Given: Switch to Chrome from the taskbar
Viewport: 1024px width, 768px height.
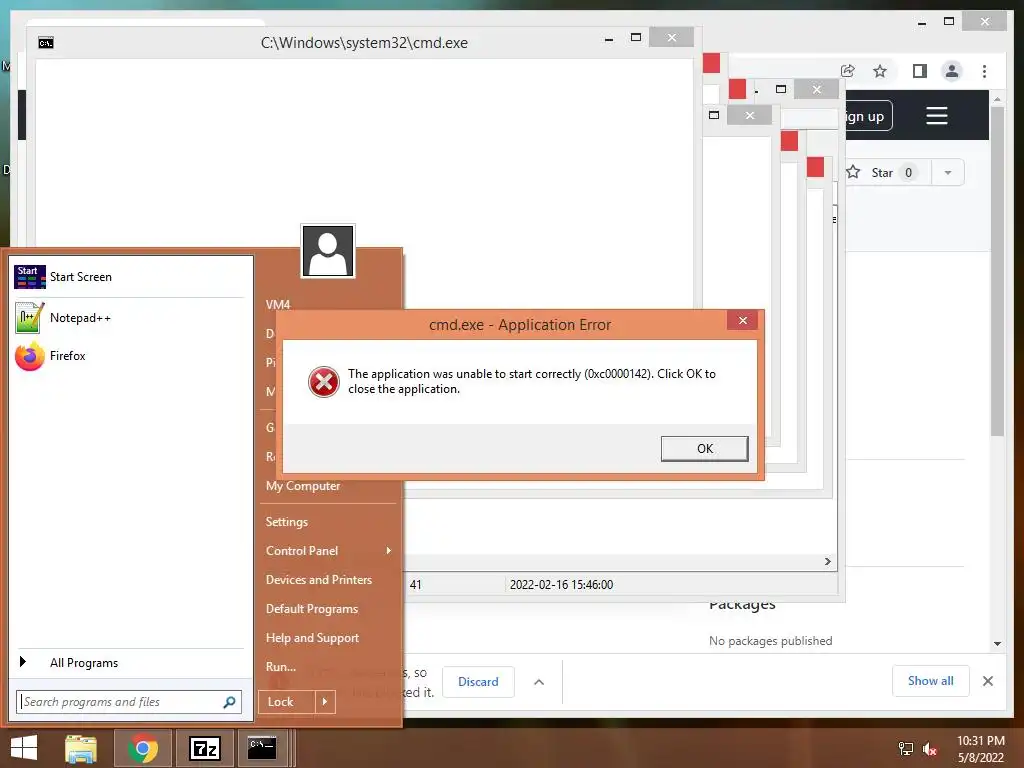Looking at the screenshot, I should pos(143,748).
